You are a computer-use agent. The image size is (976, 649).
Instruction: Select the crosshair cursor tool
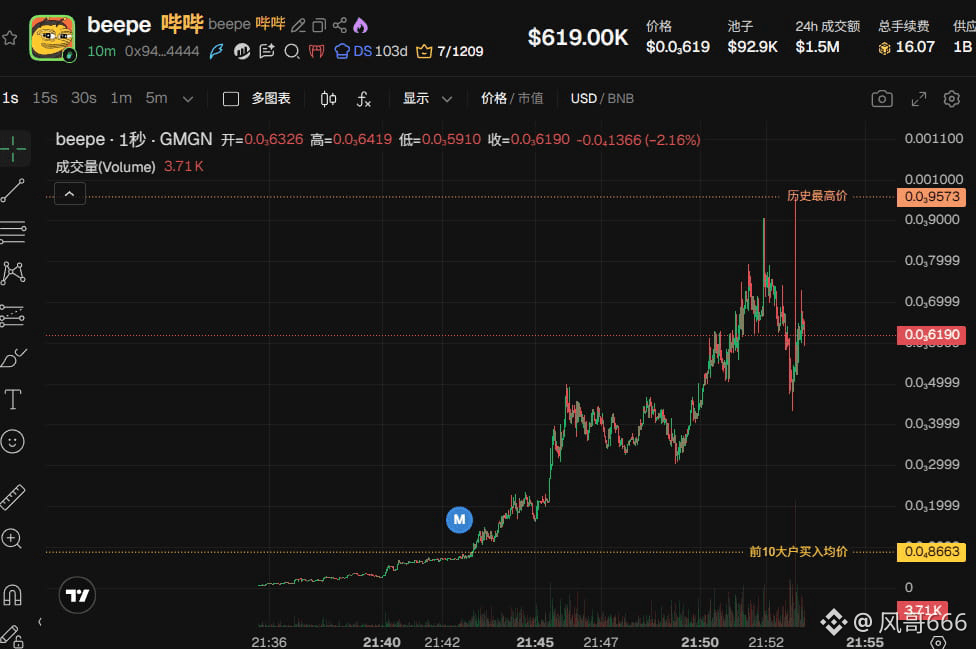pyautogui.click(x=13, y=148)
